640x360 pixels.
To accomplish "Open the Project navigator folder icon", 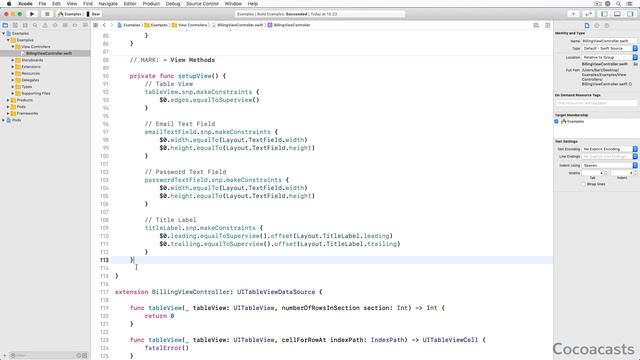I will click(x=5, y=25).
